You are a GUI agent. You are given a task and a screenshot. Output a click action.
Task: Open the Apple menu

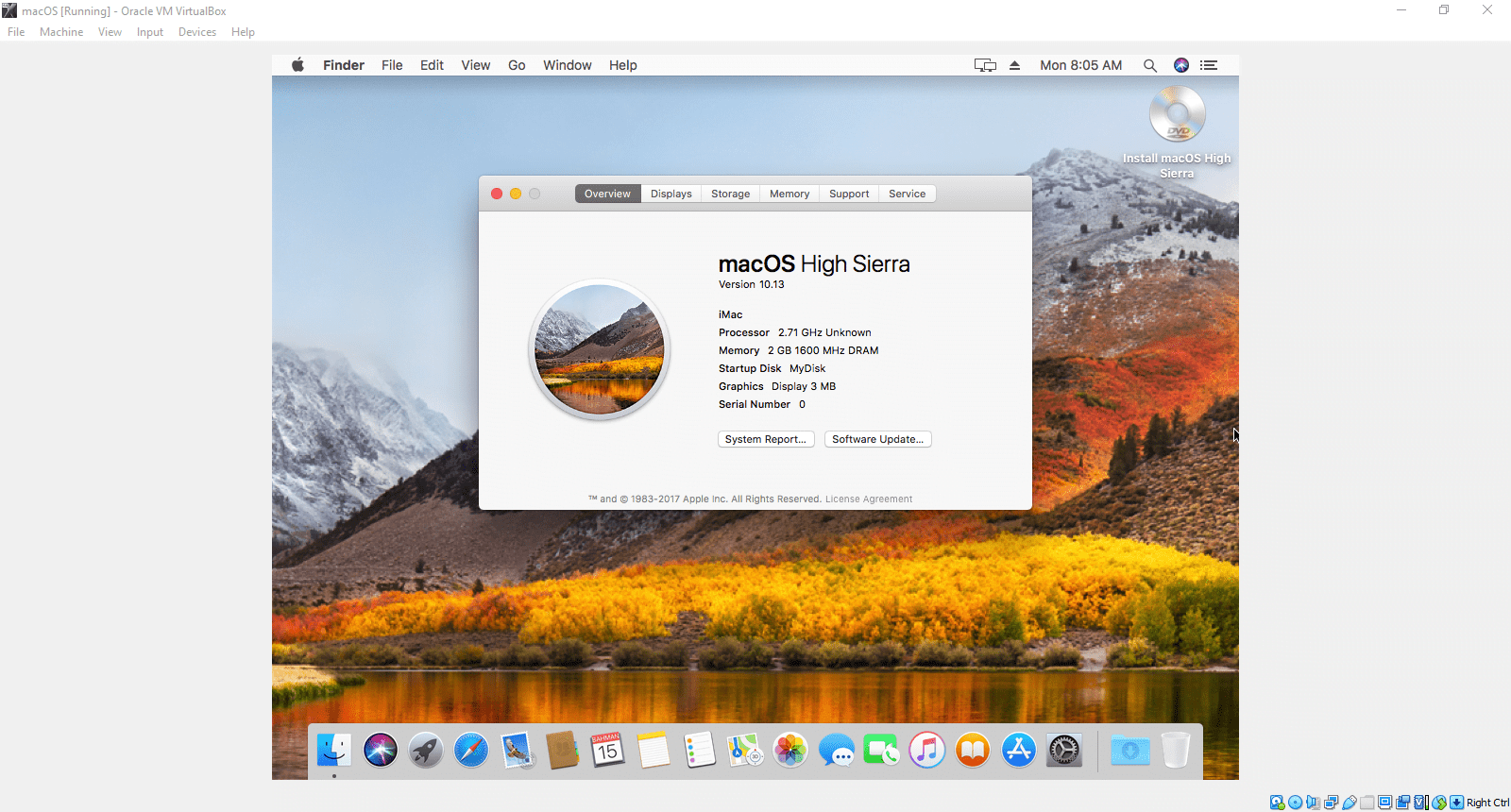tap(297, 65)
